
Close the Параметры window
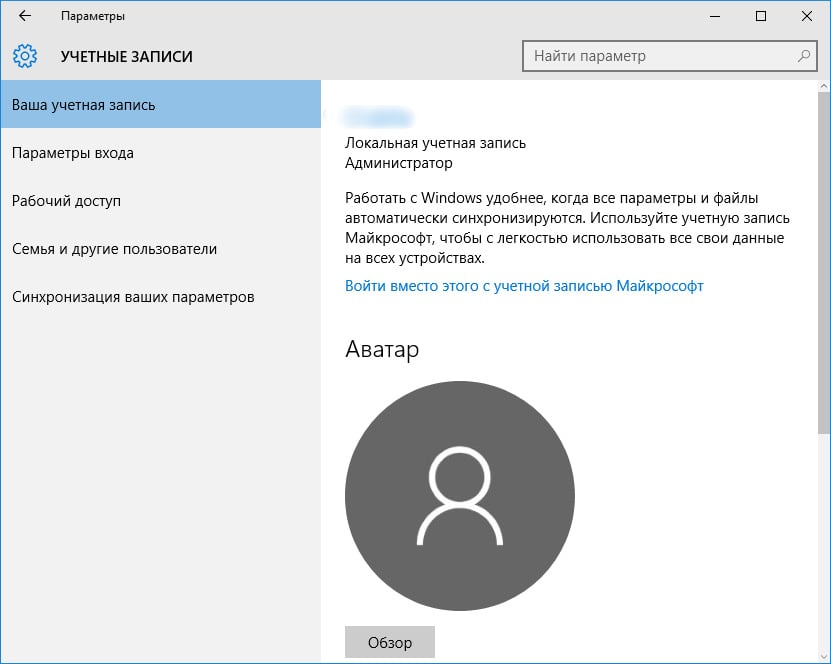(x=807, y=16)
